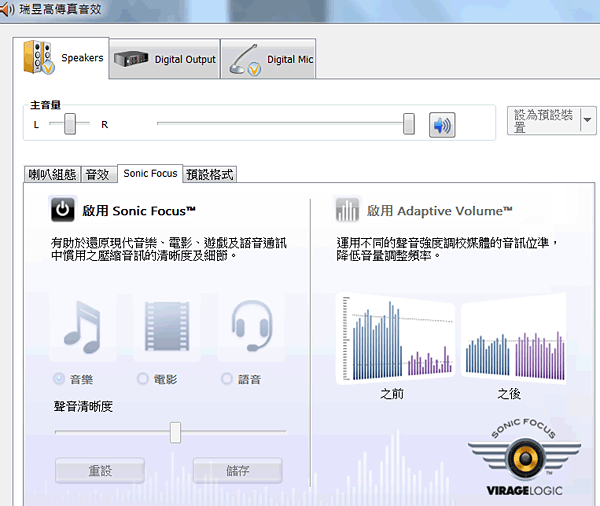Open the 預設格式 tab

(210, 175)
